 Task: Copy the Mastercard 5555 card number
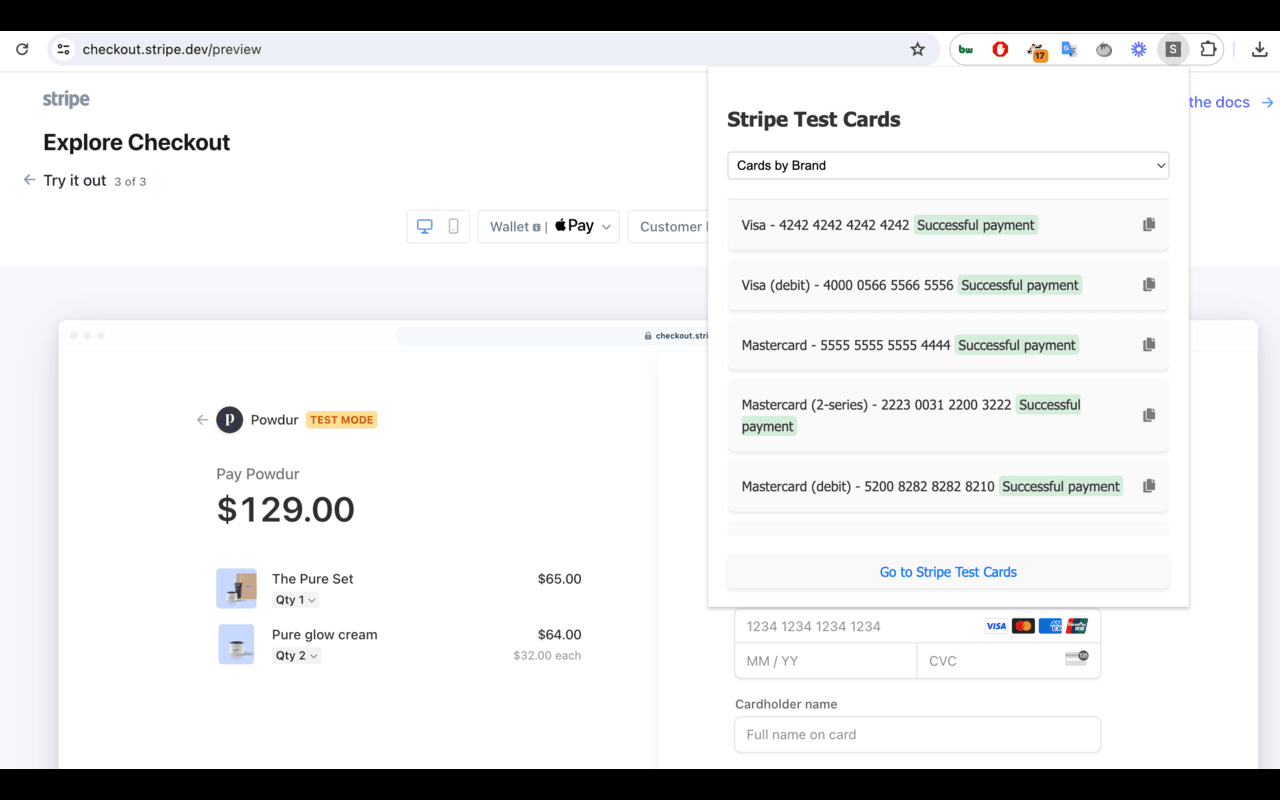pos(1148,344)
